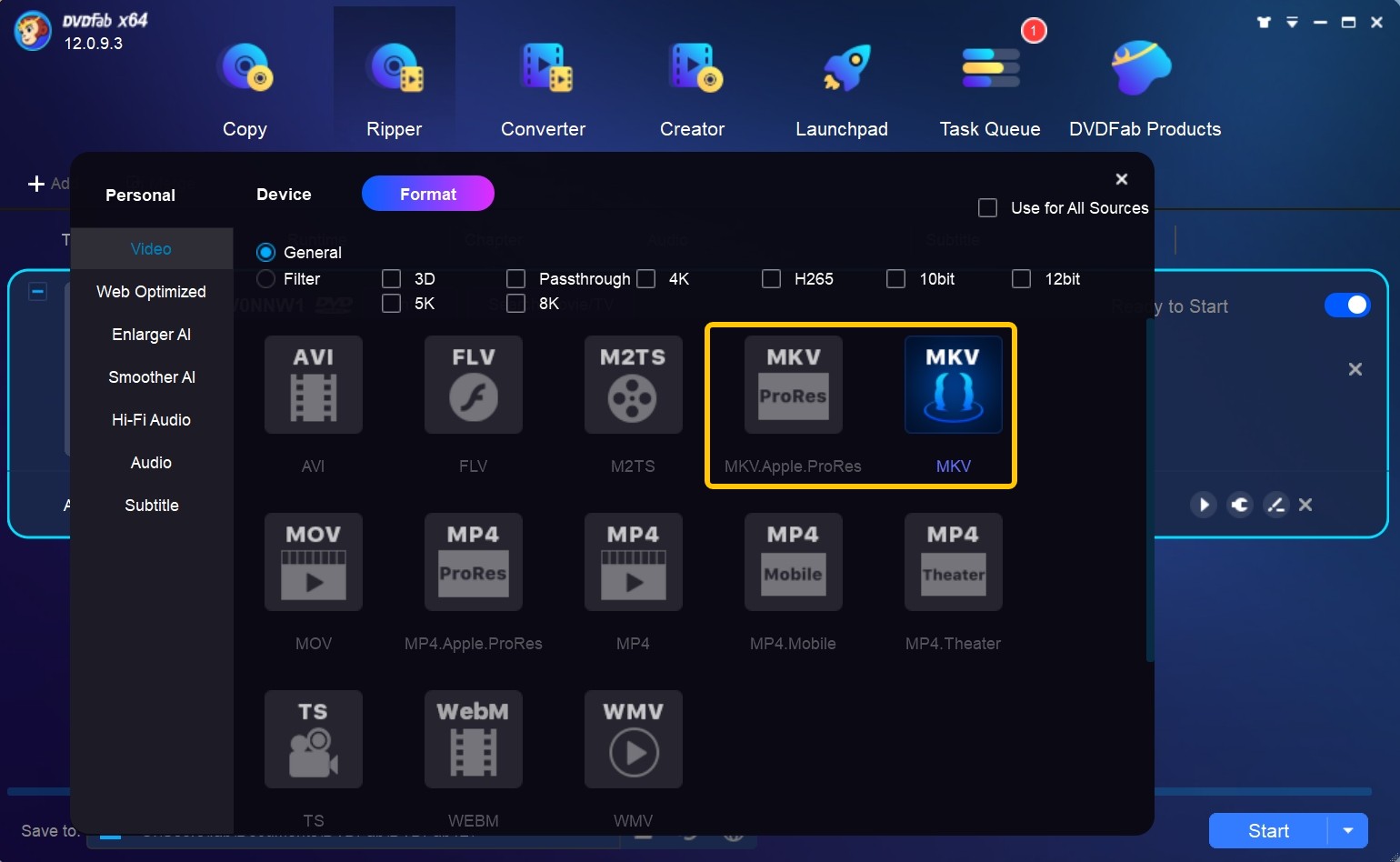
Task: Select the Filter radio button
Action: 265,279
